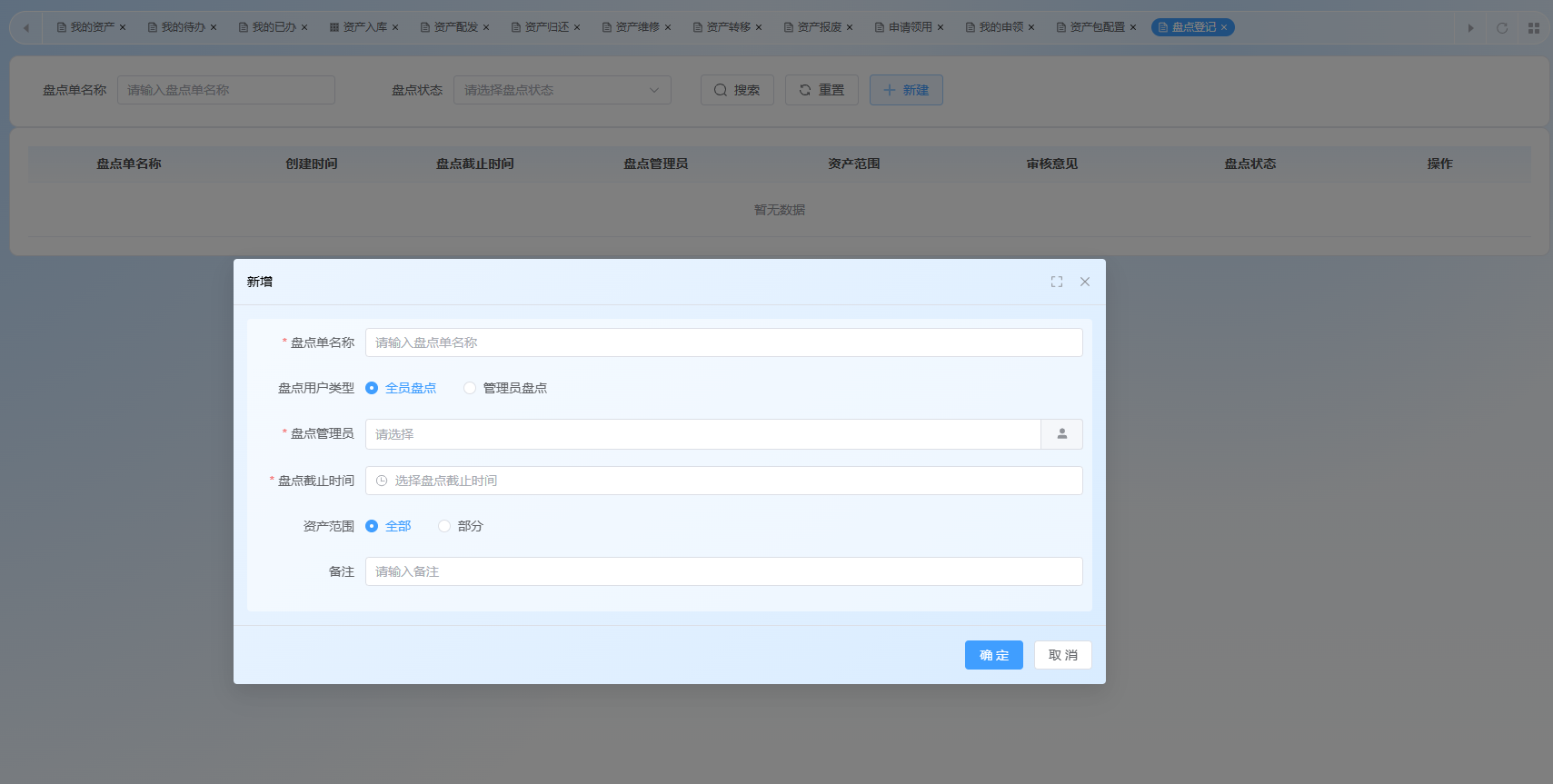Close the 我的待办 tab

[214, 27]
